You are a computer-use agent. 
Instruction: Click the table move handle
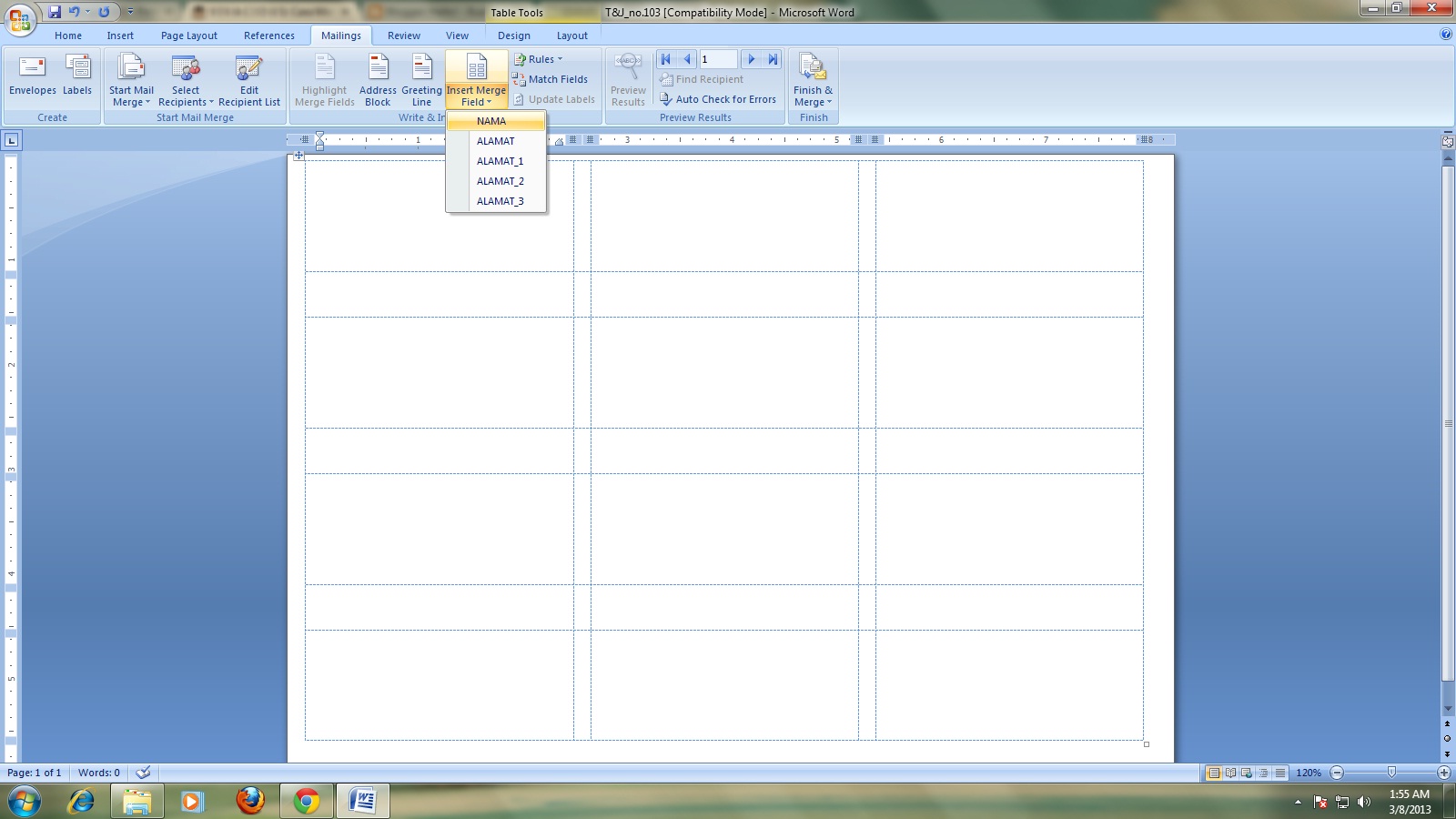(298, 156)
